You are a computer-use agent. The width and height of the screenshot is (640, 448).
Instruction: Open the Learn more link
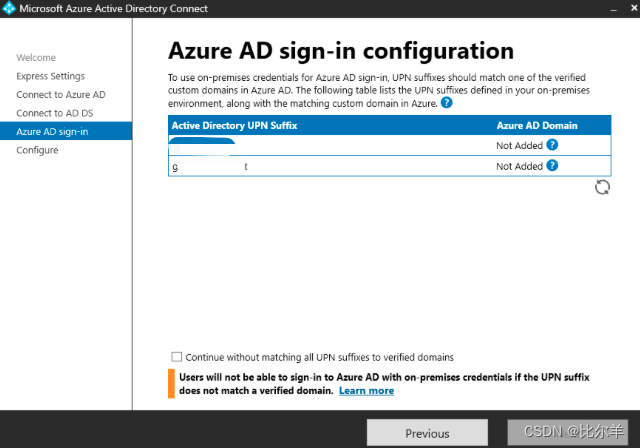(366, 390)
